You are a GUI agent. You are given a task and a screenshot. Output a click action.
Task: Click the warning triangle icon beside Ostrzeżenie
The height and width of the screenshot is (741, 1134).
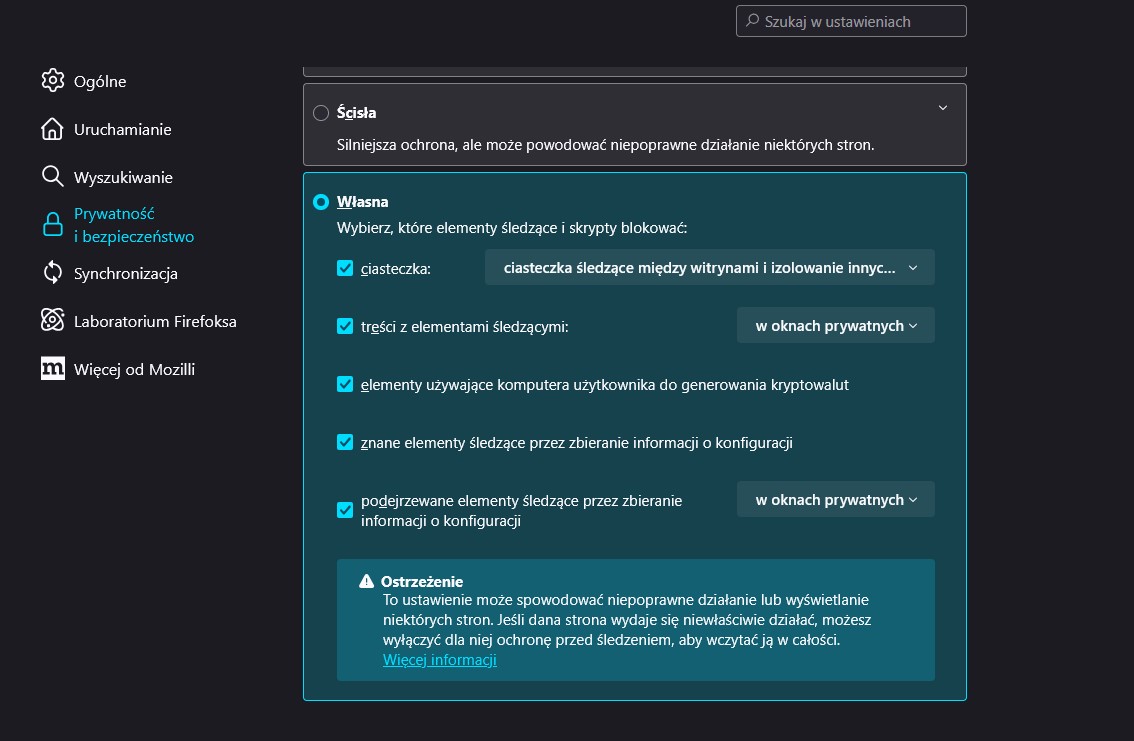point(367,582)
